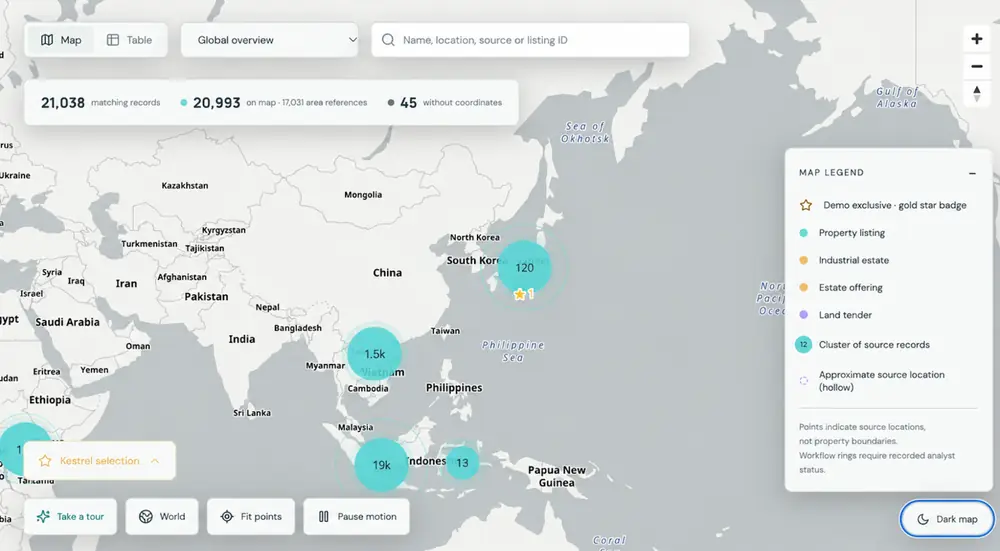Click the India map label
The height and width of the screenshot is (551, 1000).
[x=242, y=339]
